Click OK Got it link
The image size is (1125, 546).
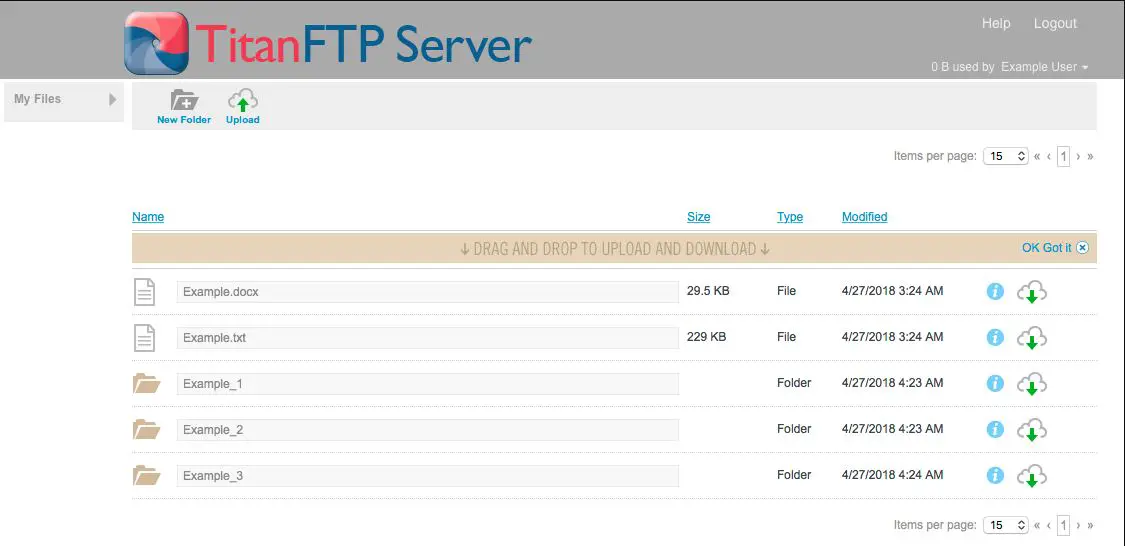1047,248
